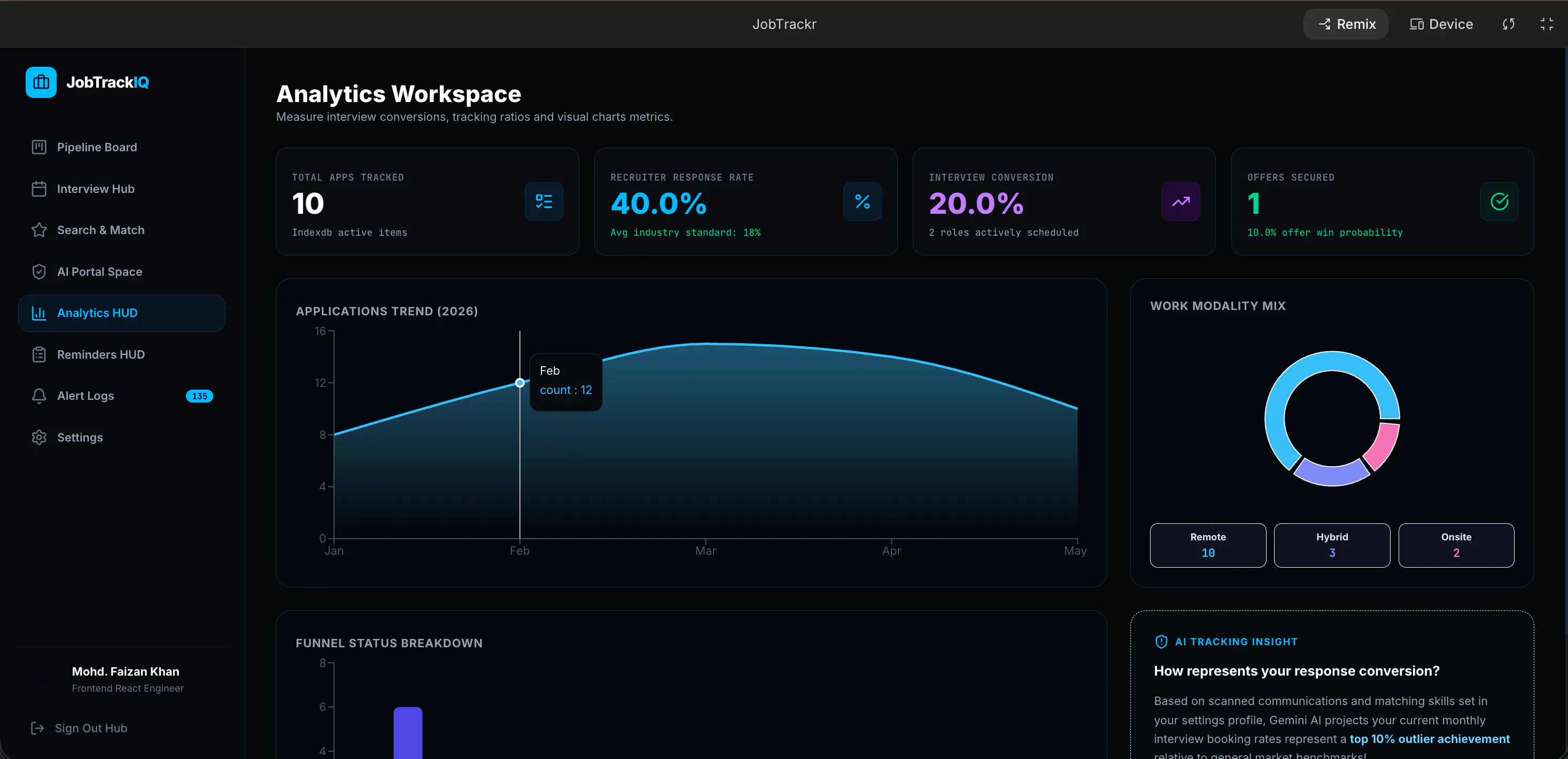This screenshot has width=1568, height=759.
Task: Click the Device button
Action: point(1441,24)
